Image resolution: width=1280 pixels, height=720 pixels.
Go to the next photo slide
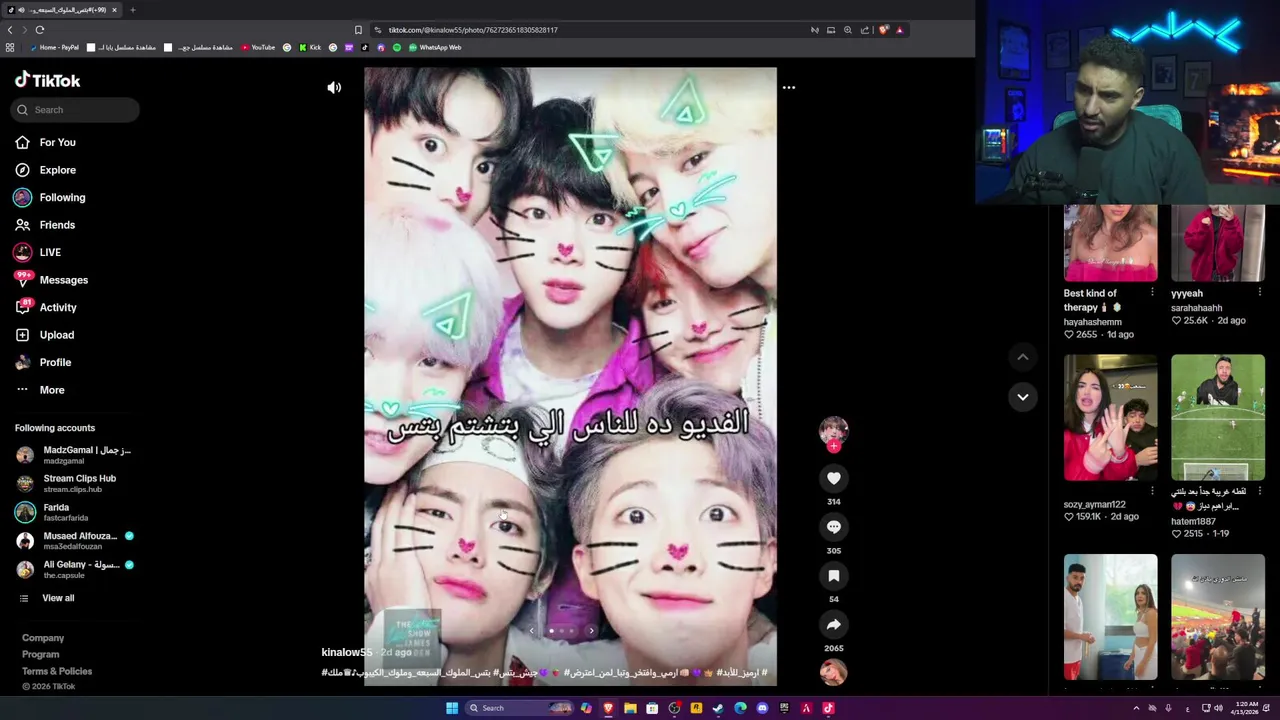(591, 631)
